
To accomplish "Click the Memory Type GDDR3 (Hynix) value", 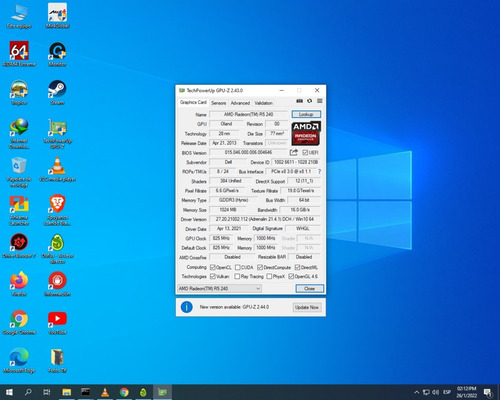I will tap(233, 200).
